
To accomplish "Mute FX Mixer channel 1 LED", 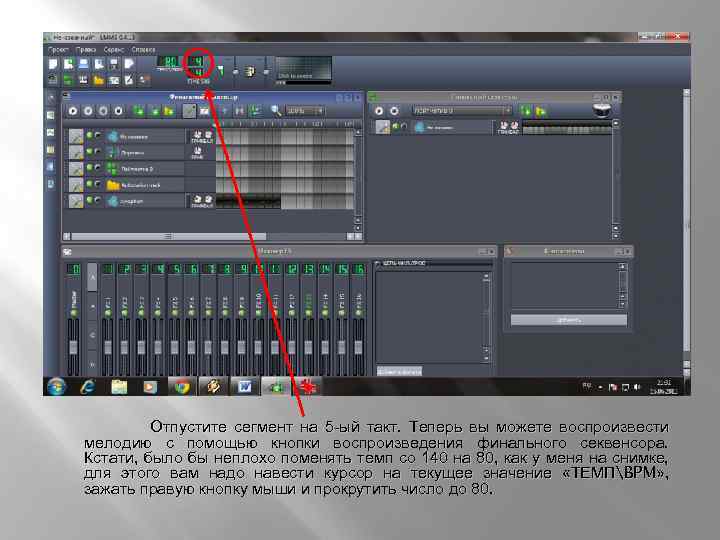I will (107, 313).
